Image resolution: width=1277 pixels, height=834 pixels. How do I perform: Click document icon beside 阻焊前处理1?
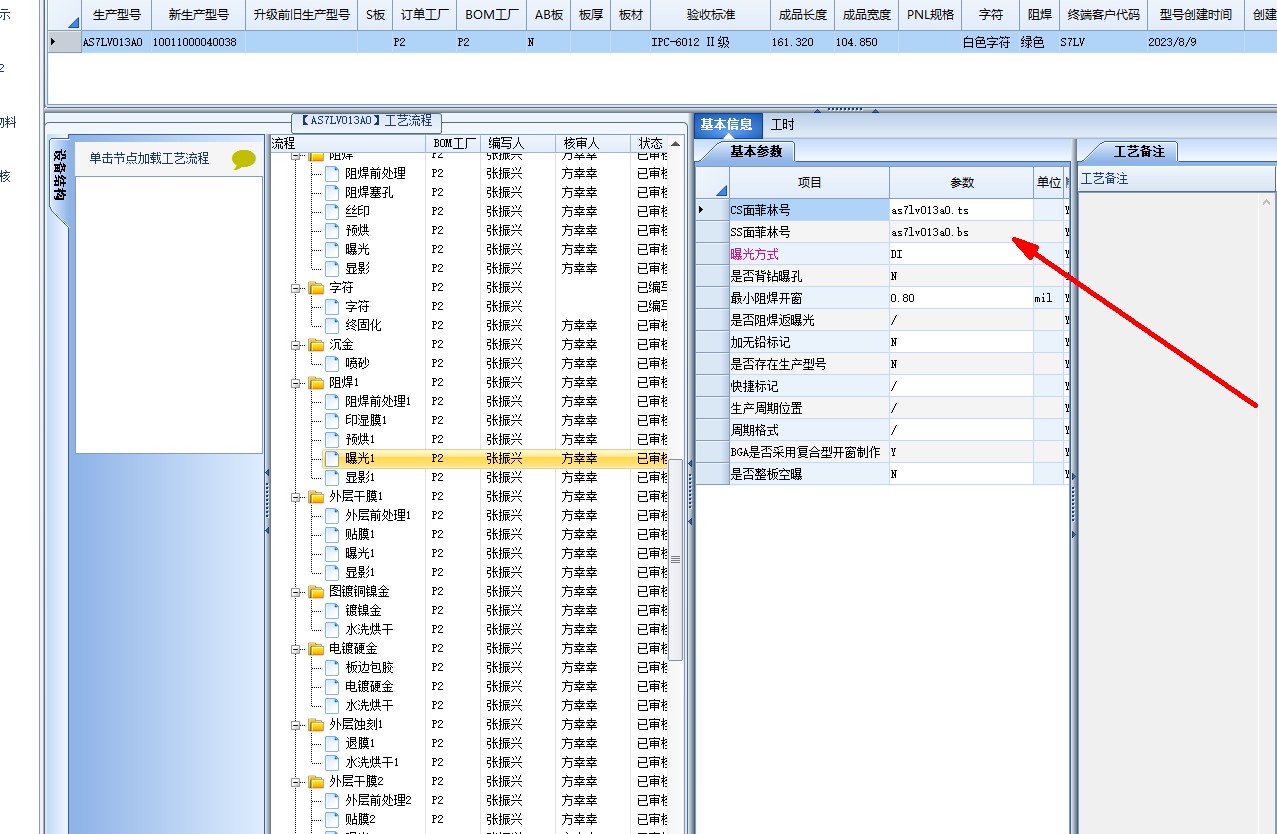coord(332,401)
